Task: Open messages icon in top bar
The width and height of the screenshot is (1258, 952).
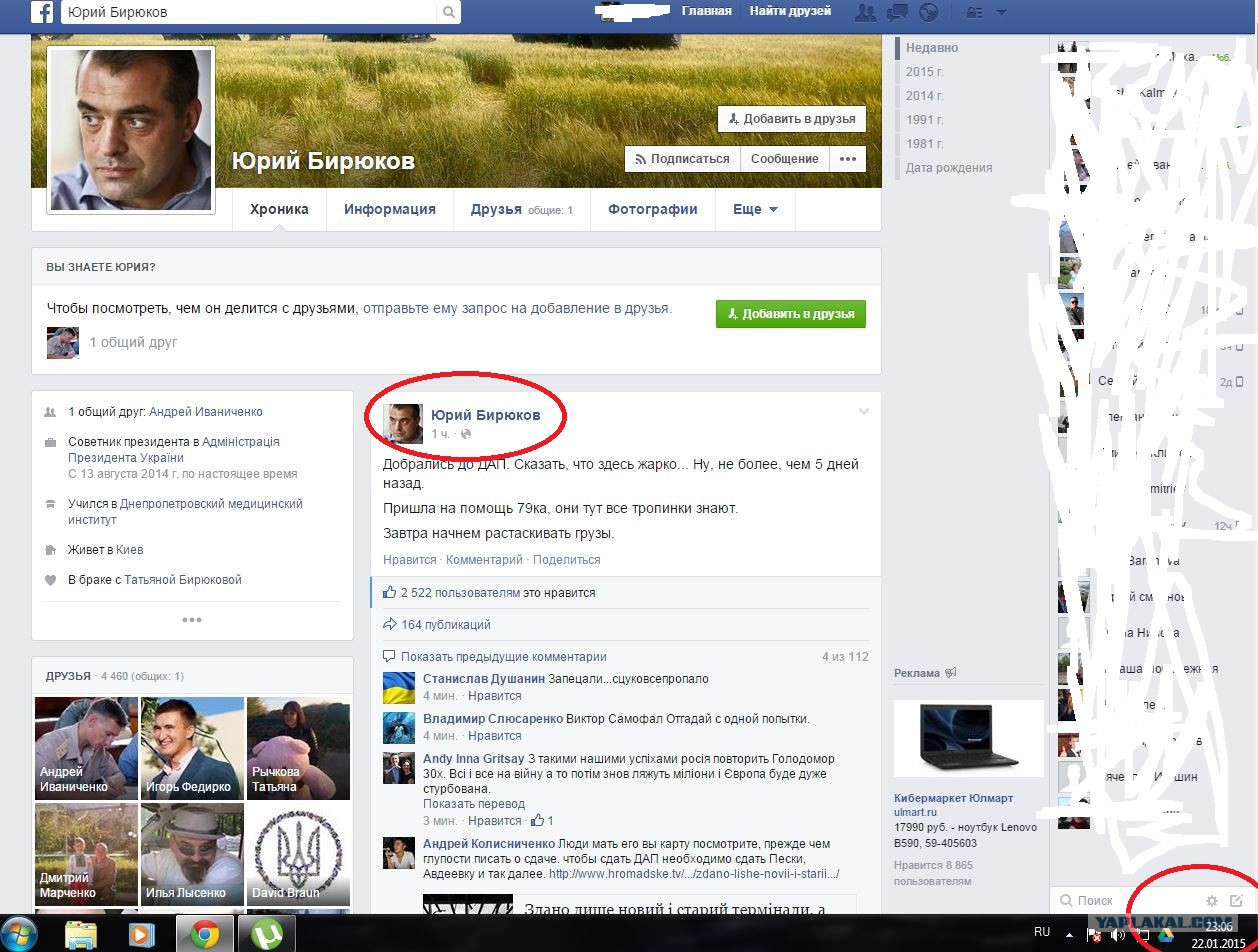Action: point(898,12)
